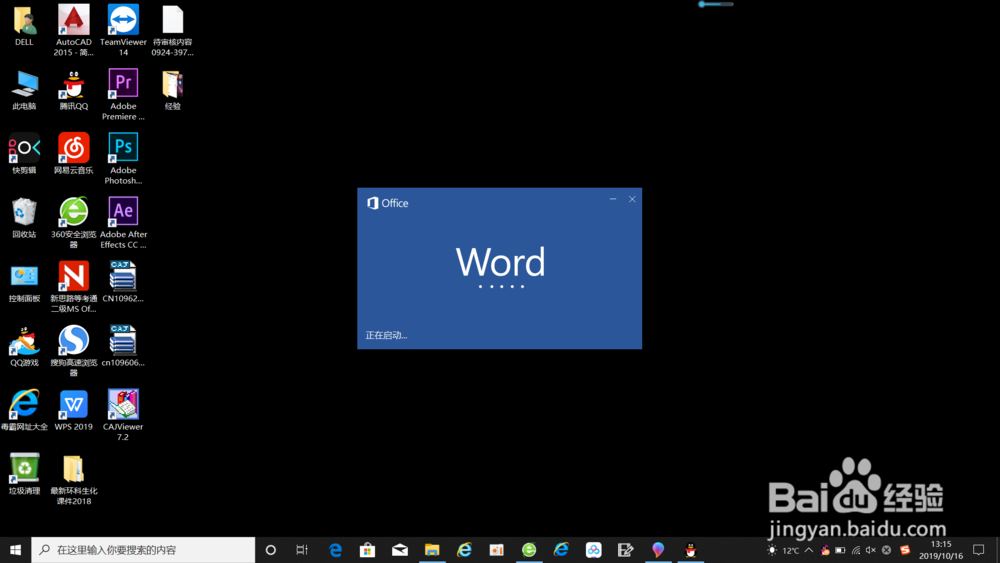Open Microsoft Store from taskbar

point(367,550)
